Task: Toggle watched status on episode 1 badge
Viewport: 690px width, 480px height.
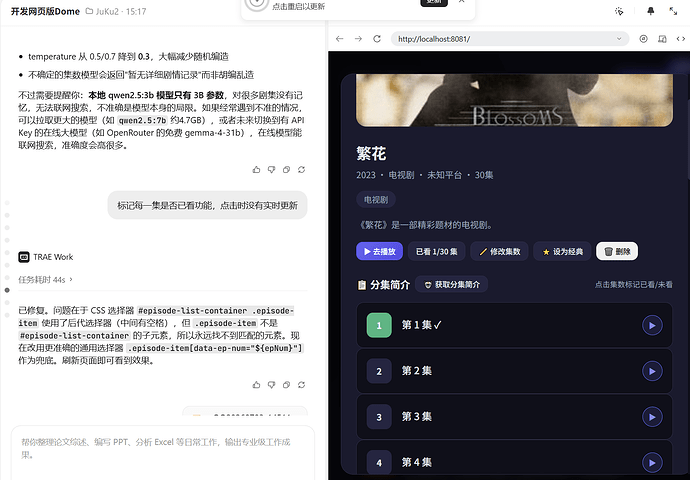Action: pos(379,325)
